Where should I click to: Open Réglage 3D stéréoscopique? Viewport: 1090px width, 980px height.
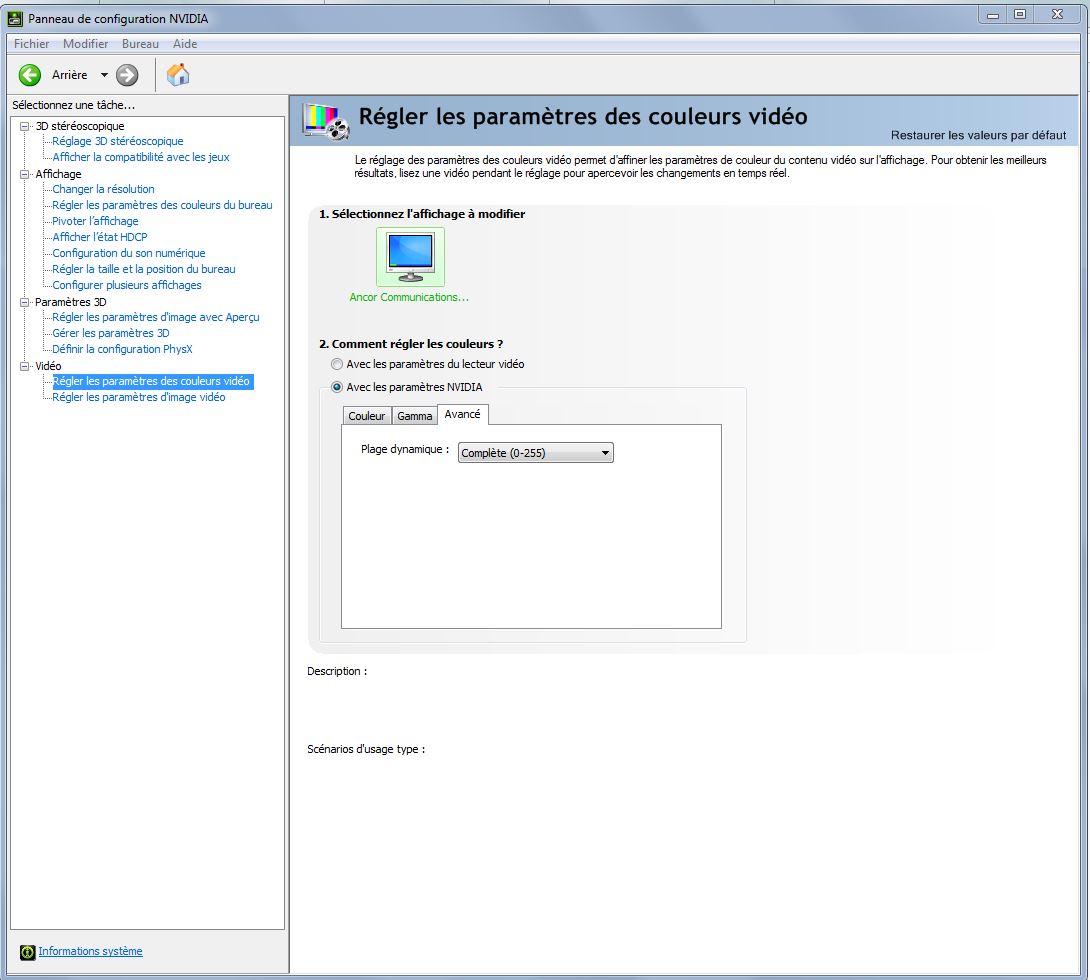(117, 141)
